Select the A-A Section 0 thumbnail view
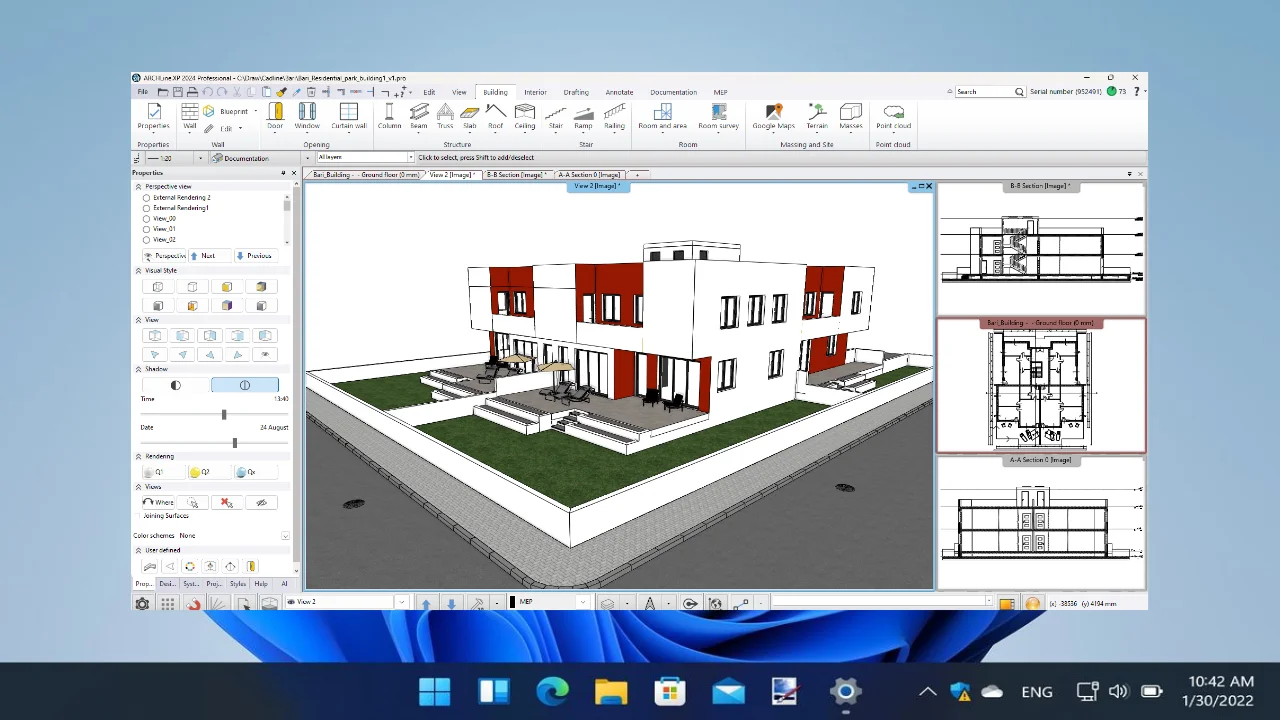Screen dimensions: 1280x720 coord(1041,522)
